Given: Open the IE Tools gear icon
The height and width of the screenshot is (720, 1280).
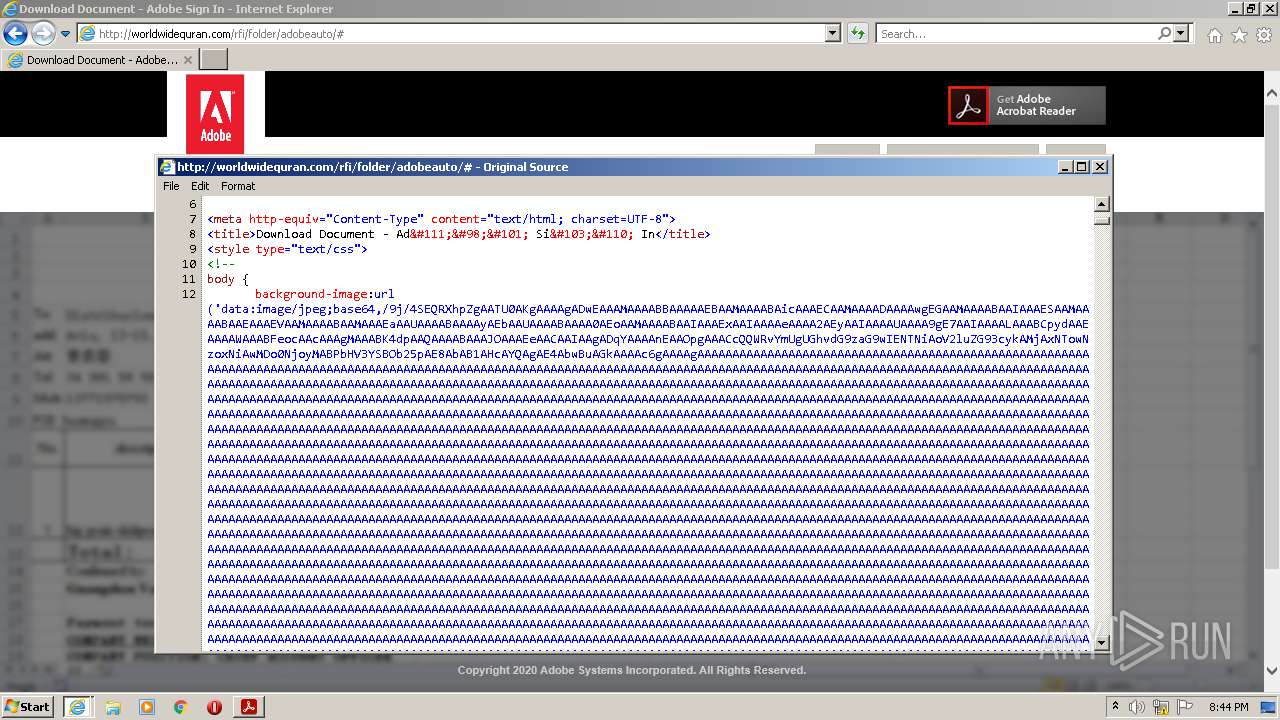Looking at the screenshot, I should click(x=1264, y=35).
